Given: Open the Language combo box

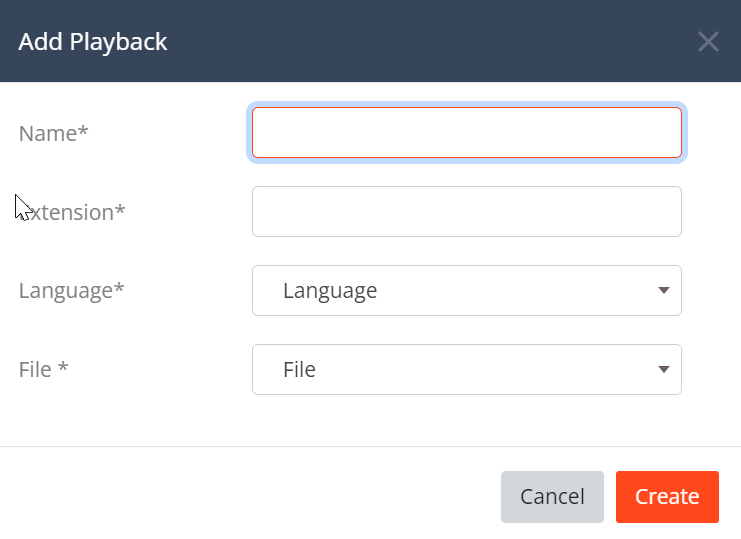Looking at the screenshot, I should pos(466,290).
